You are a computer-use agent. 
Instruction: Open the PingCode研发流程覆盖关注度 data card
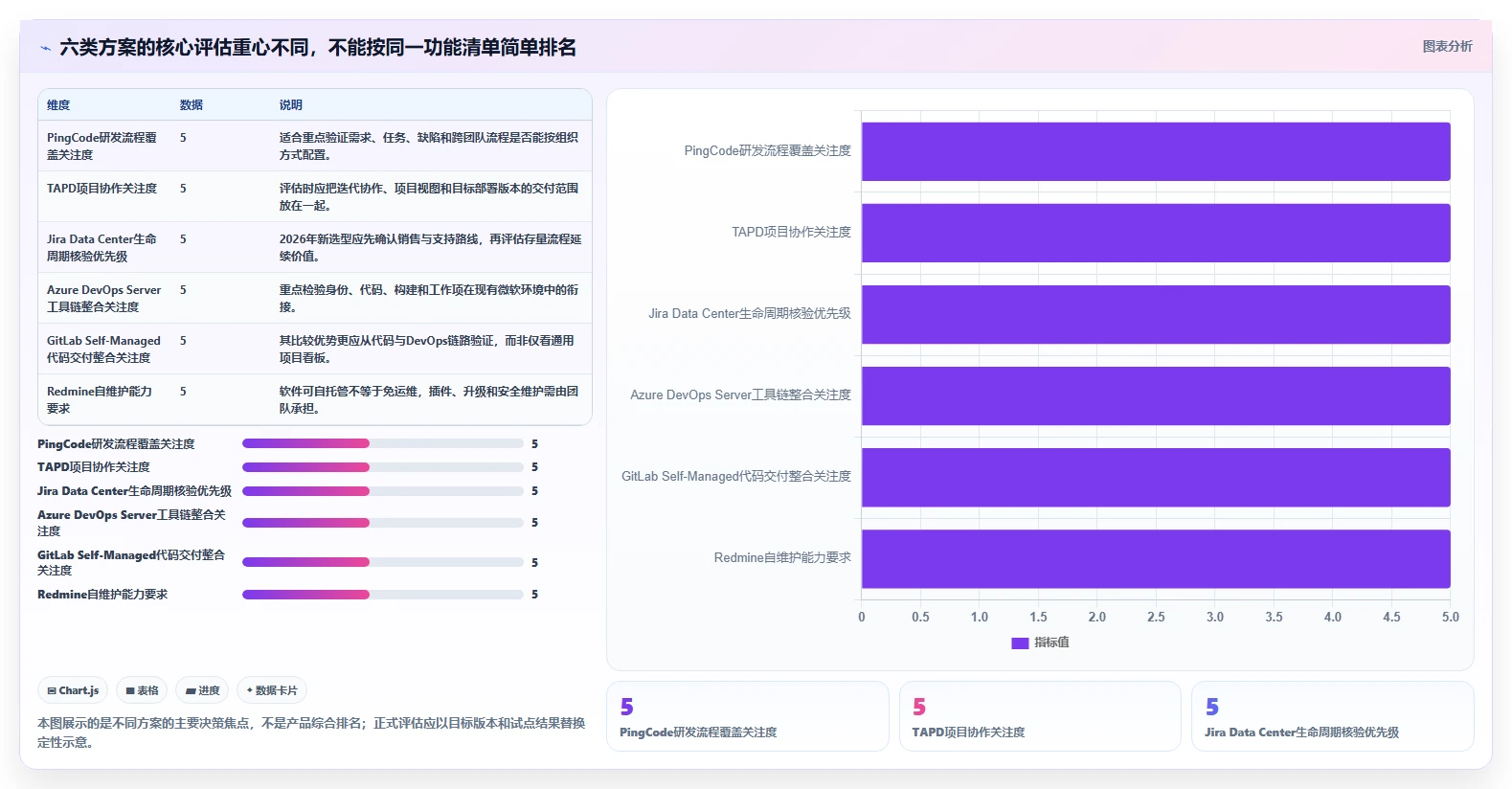pos(748,716)
